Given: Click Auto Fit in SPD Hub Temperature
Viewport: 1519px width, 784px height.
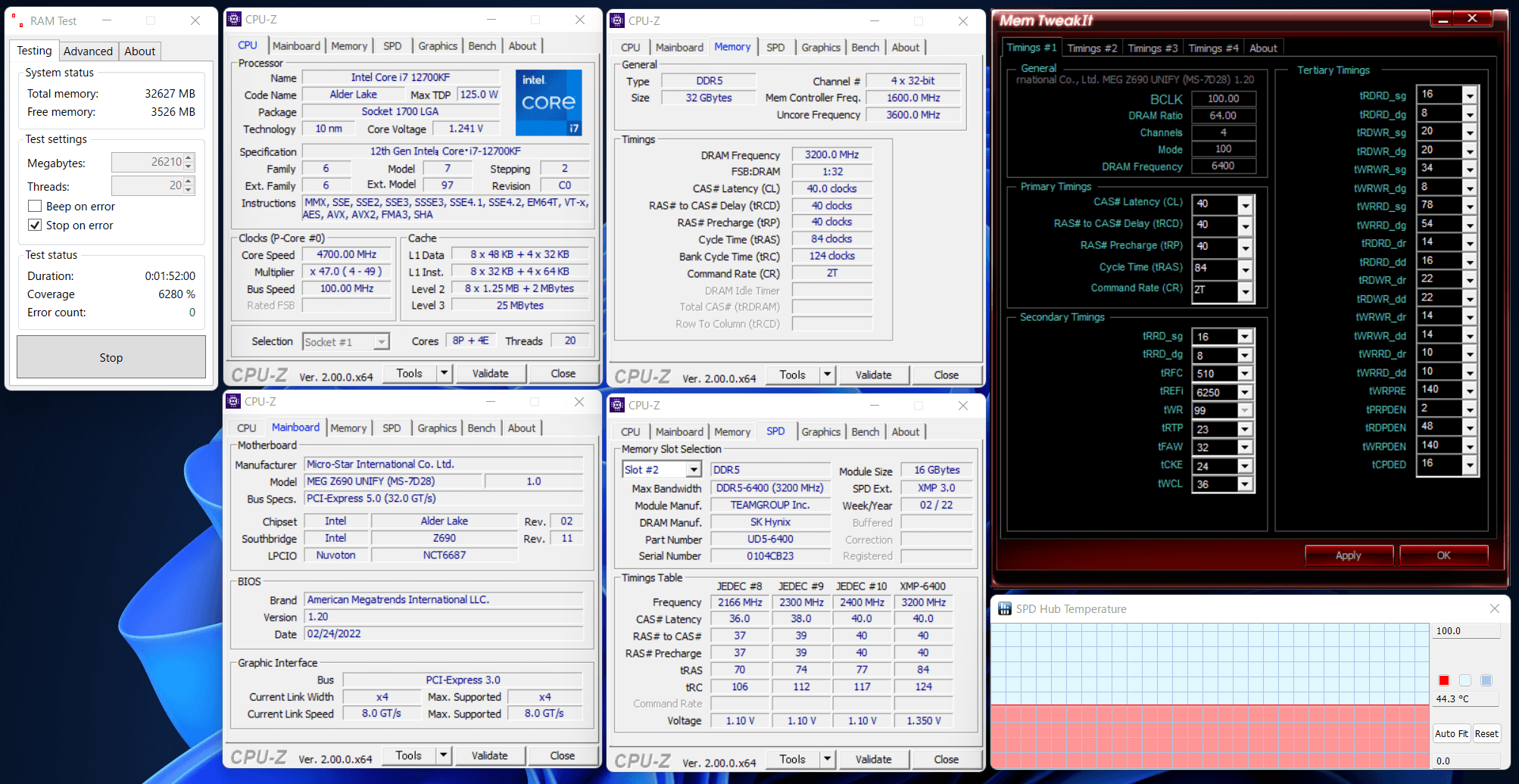Looking at the screenshot, I should click(x=1451, y=733).
